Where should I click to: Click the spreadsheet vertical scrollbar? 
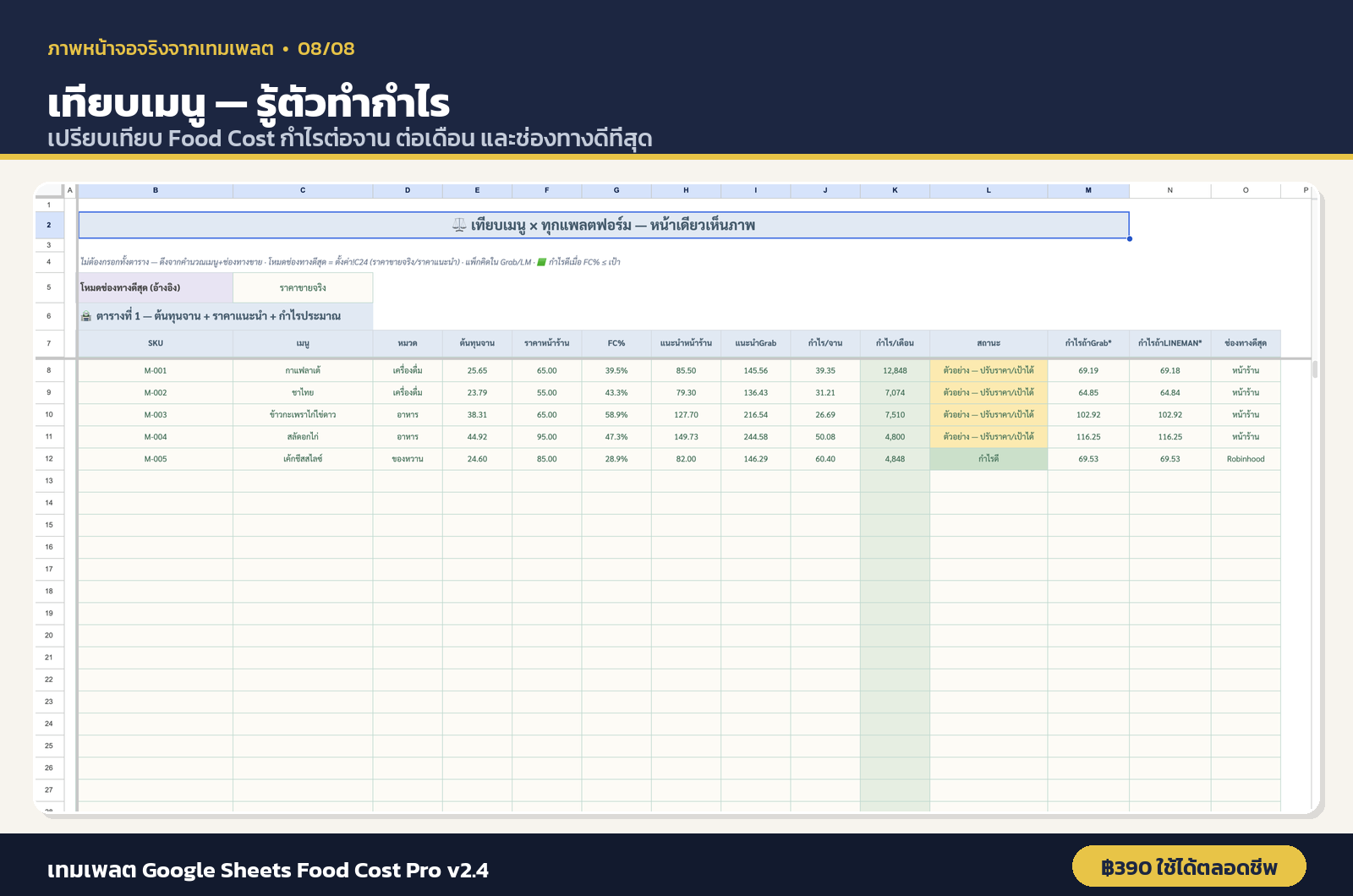pyautogui.click(x=1315, y=369)
